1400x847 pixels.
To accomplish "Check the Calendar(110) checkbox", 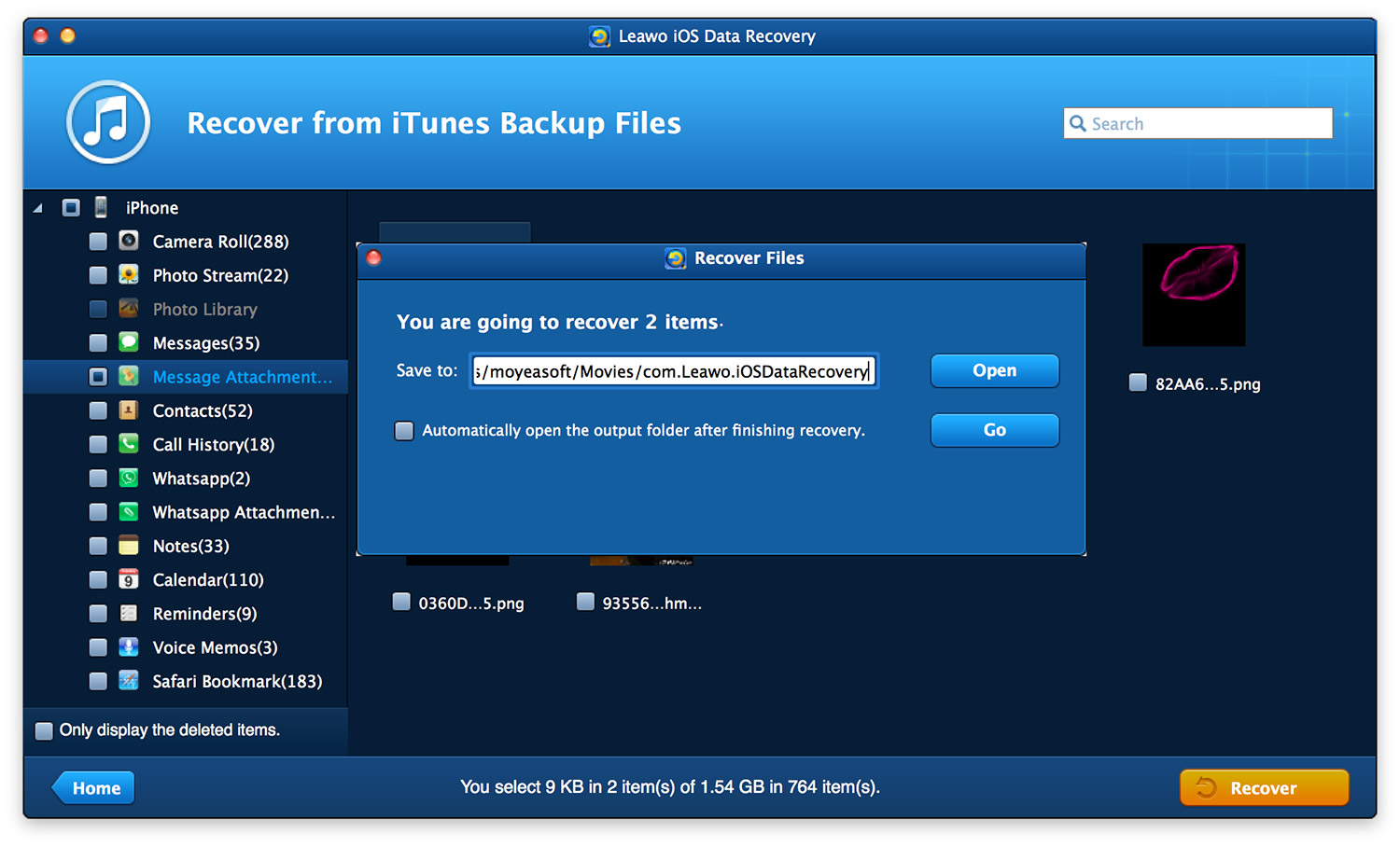I will point(98,579).
